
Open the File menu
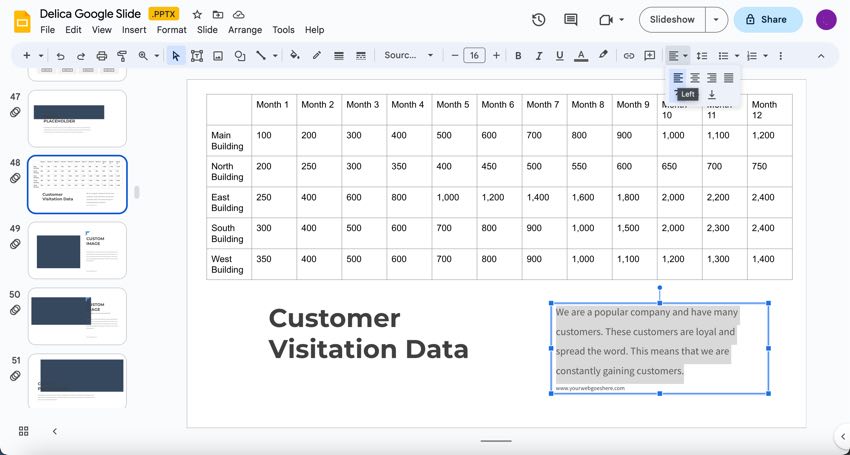pos(47,30)
